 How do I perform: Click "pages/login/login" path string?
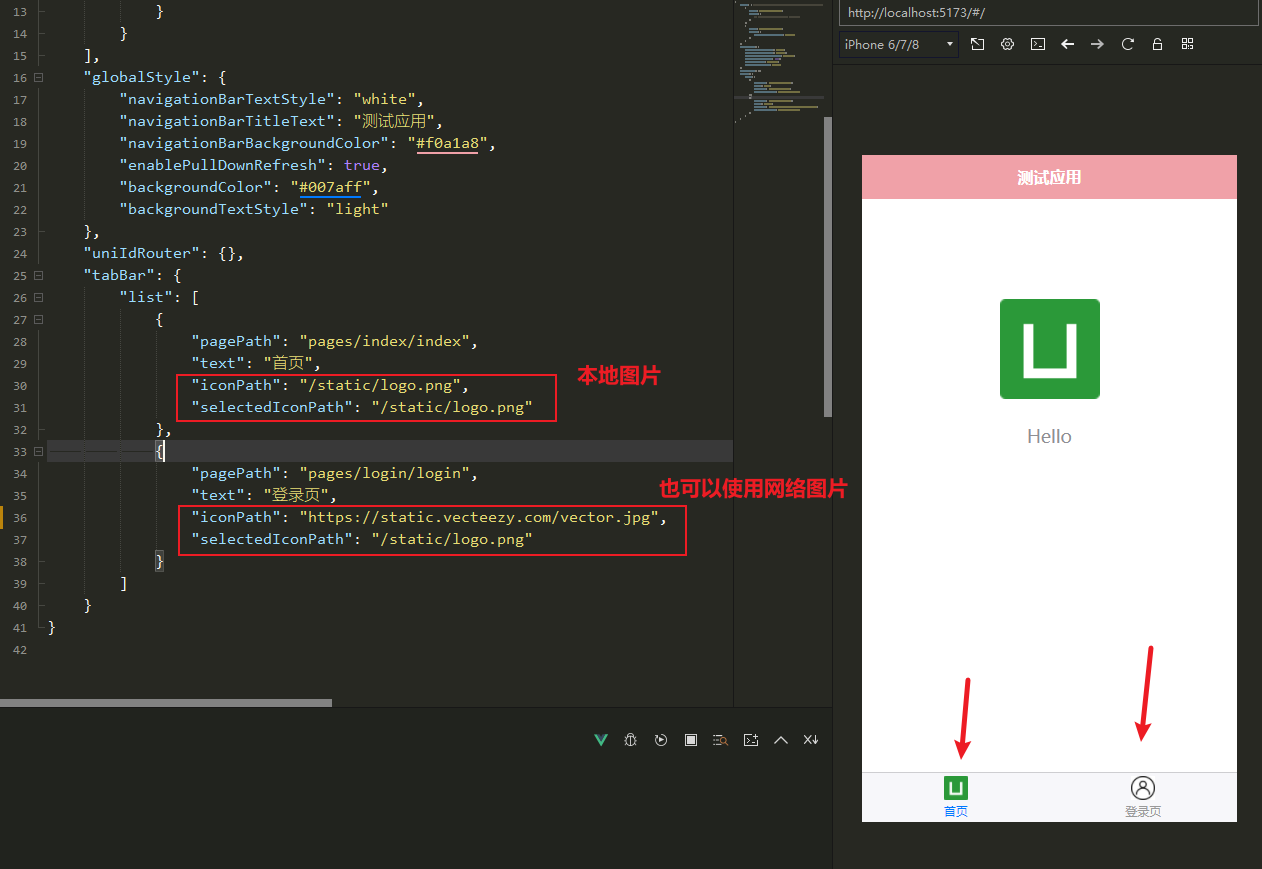coord(384,473)
